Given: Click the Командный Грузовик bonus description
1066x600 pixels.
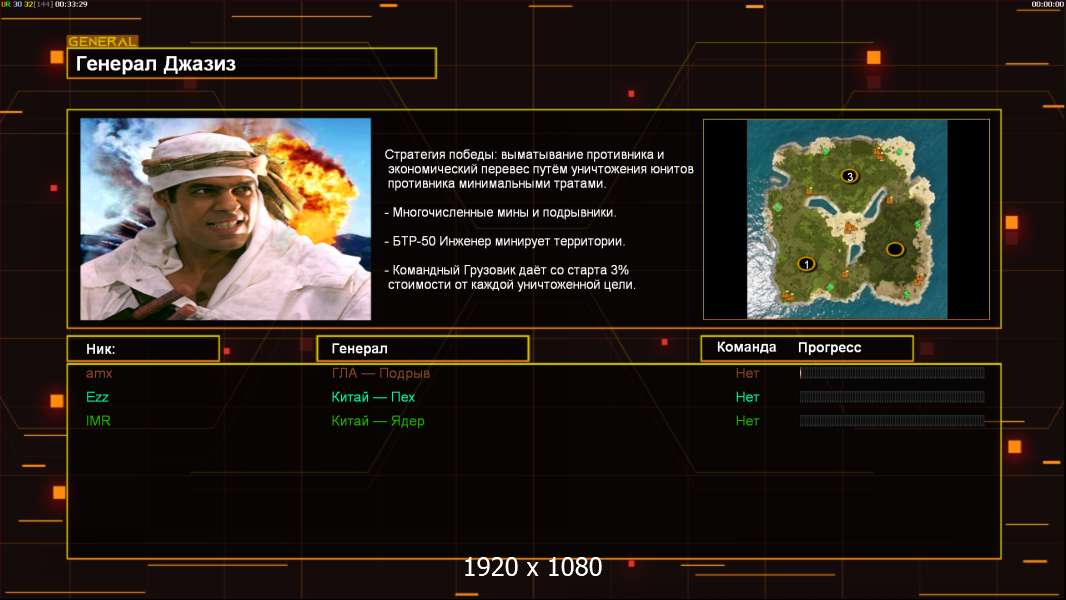Looking at the screenshot, I should [x=510, y=277].
